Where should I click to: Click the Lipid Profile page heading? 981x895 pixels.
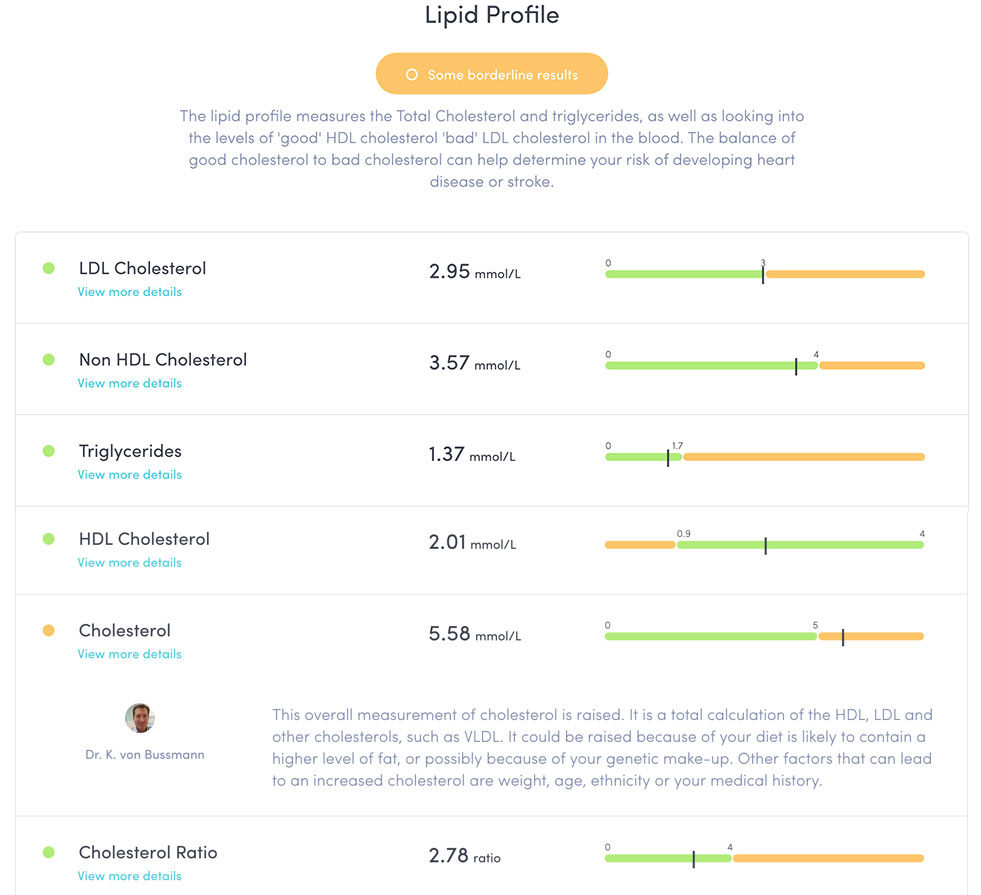(x=491, y=15)
